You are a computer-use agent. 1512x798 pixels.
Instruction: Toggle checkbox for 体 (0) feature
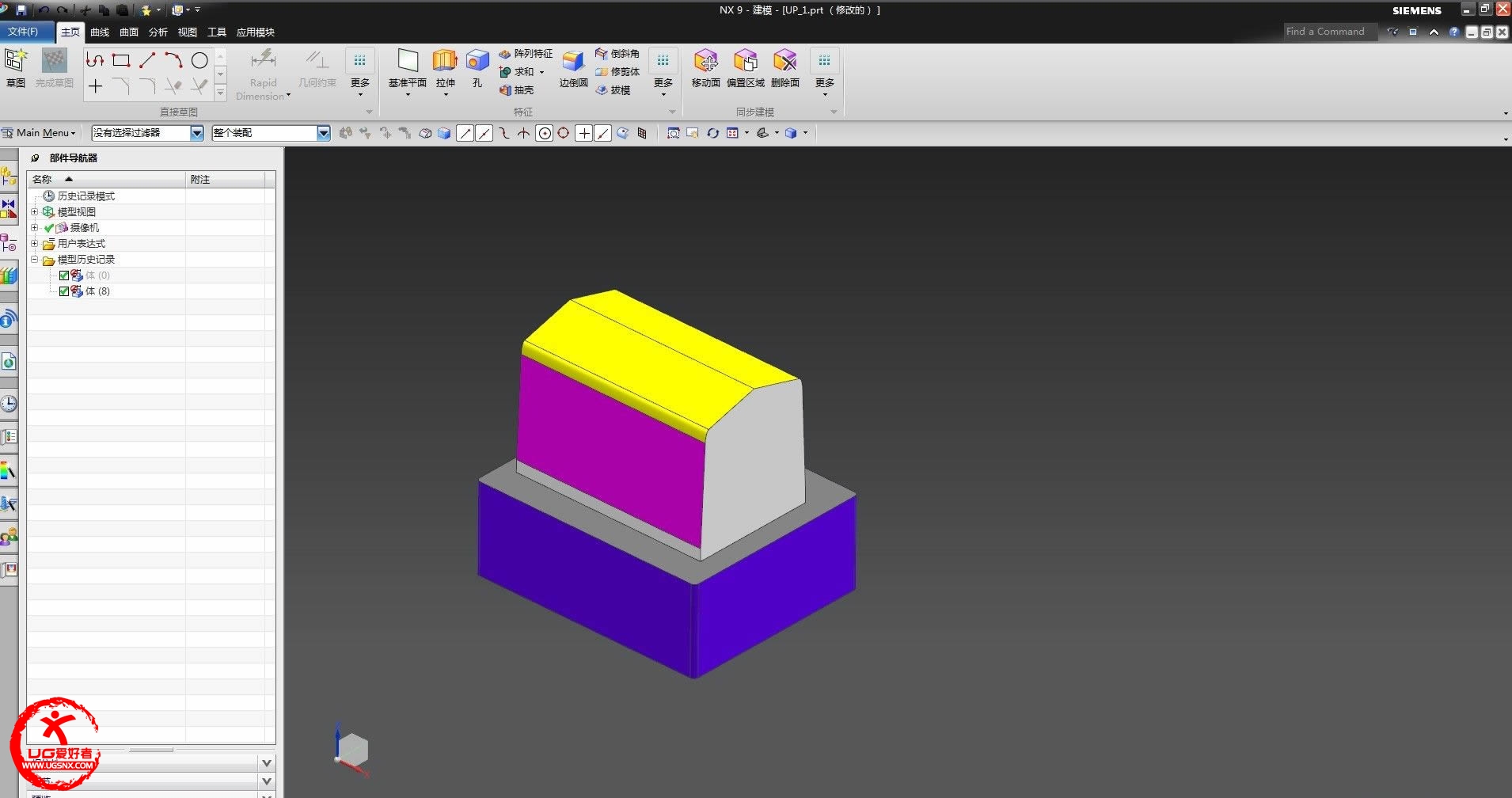point(64,275)
